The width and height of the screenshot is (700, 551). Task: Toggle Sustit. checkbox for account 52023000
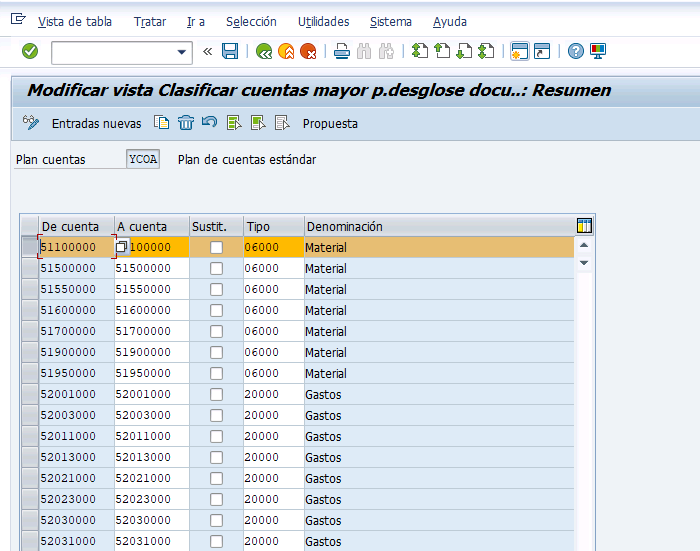tap(217, 499)
